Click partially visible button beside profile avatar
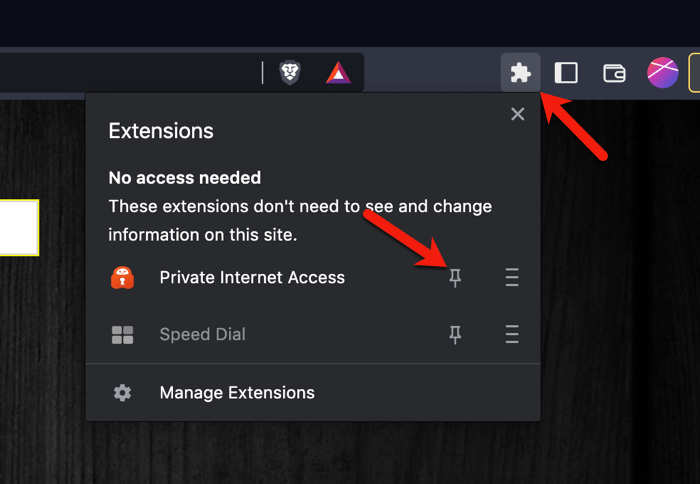This screenshot has height=484, width=700. click(x=694, y=73)
